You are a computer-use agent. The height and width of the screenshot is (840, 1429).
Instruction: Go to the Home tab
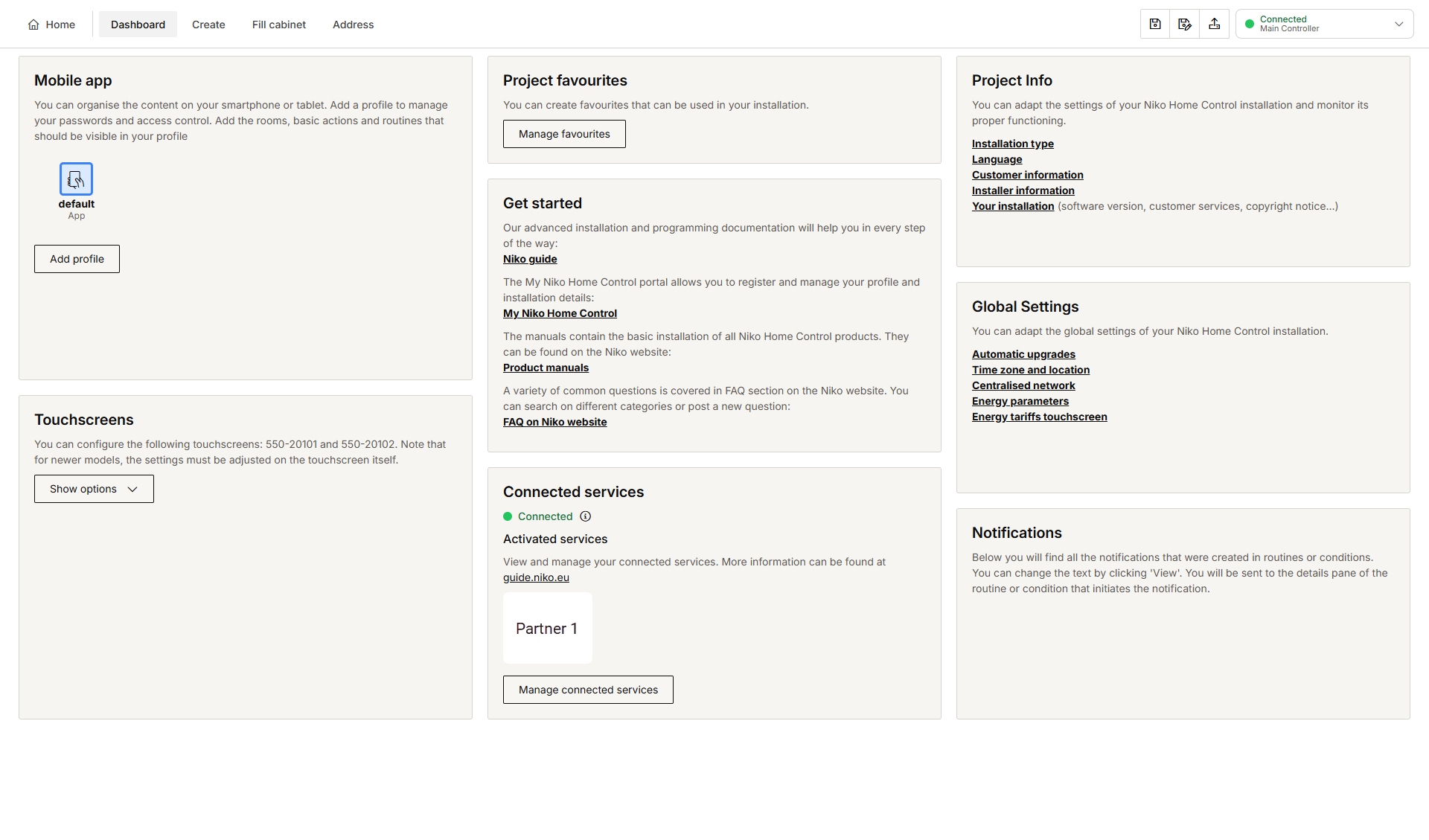pyautogui.click(x=52, y=25)
